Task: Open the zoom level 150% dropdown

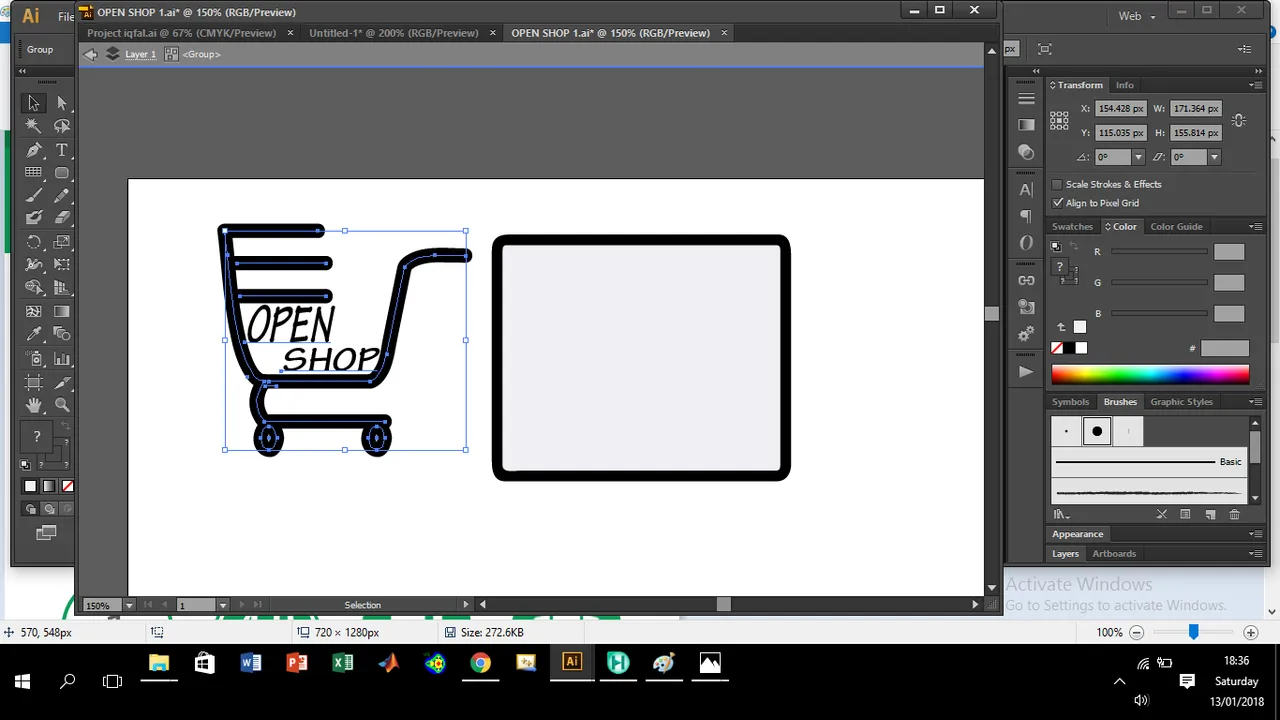Action: pos(128,605)
